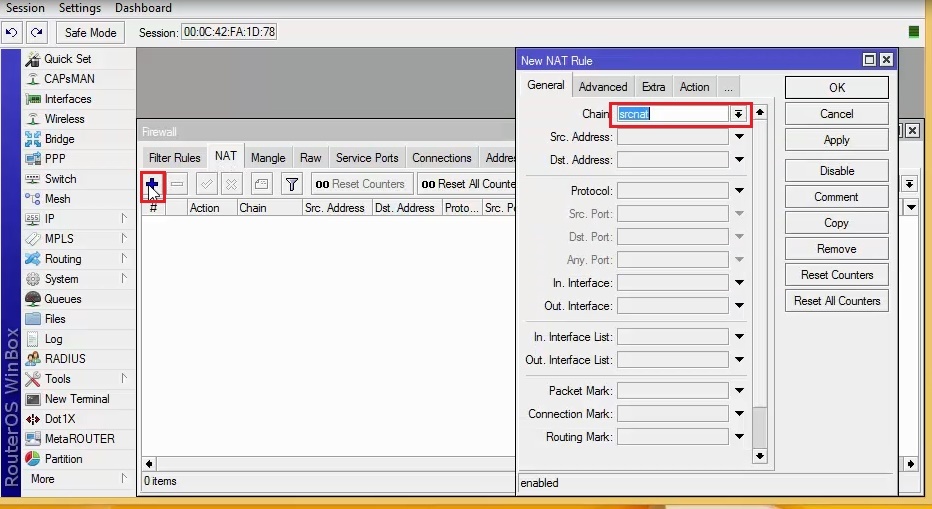Open the Wireless sidebar item
Viewport: 932px width, 509px height.
click(64, 119)
